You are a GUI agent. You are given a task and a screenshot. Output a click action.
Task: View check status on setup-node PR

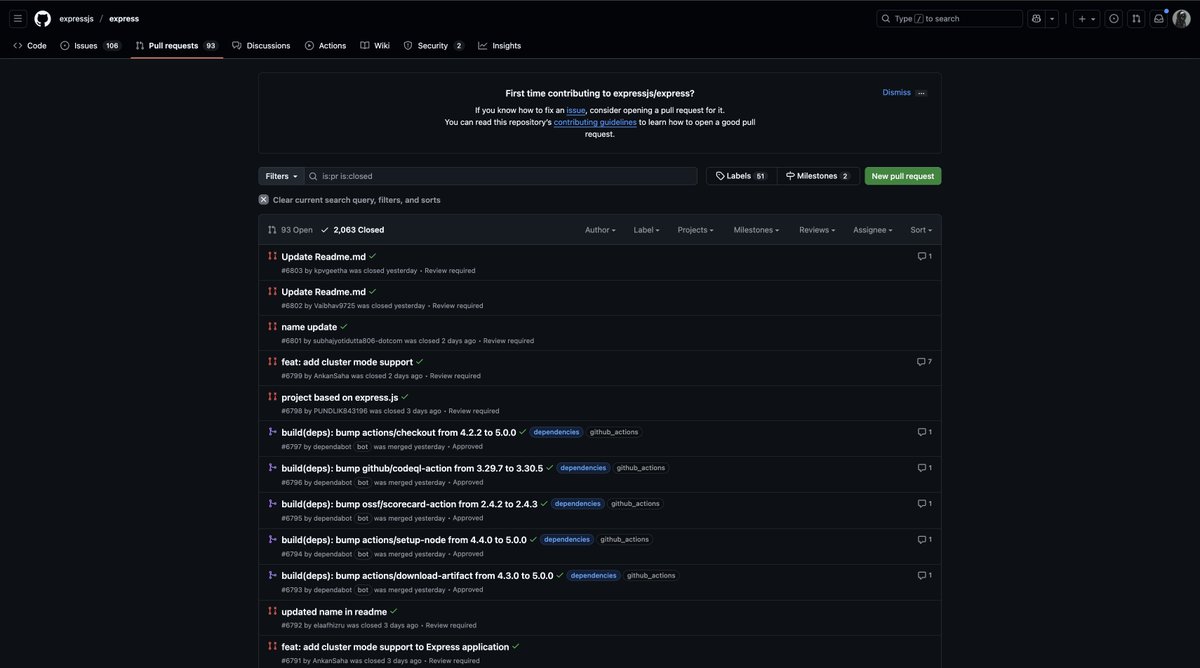click(533, 539)
